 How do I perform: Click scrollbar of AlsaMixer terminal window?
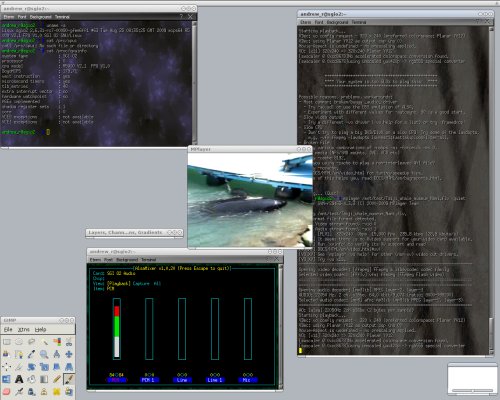281,326
